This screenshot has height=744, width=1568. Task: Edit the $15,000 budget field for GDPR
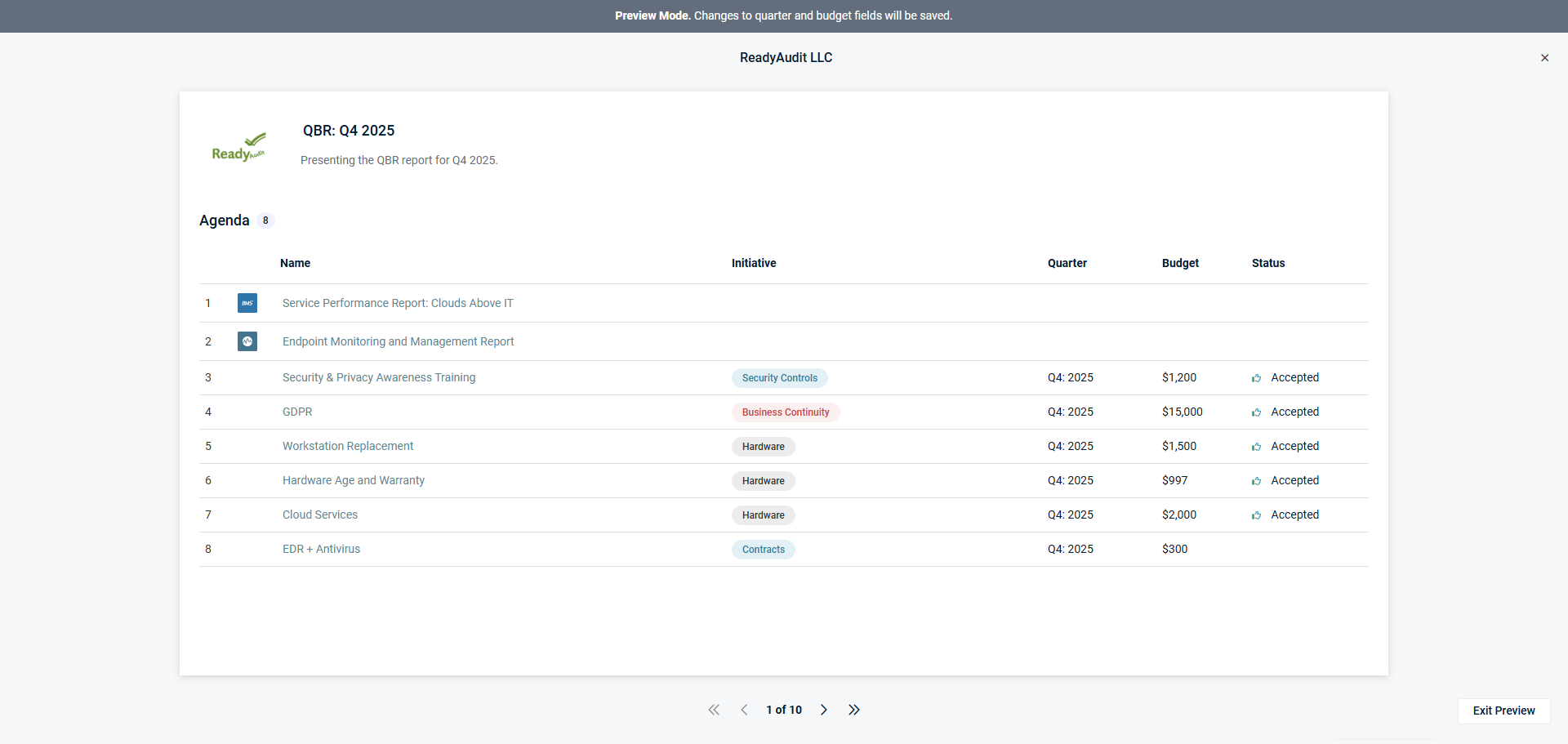(1182, 412)
